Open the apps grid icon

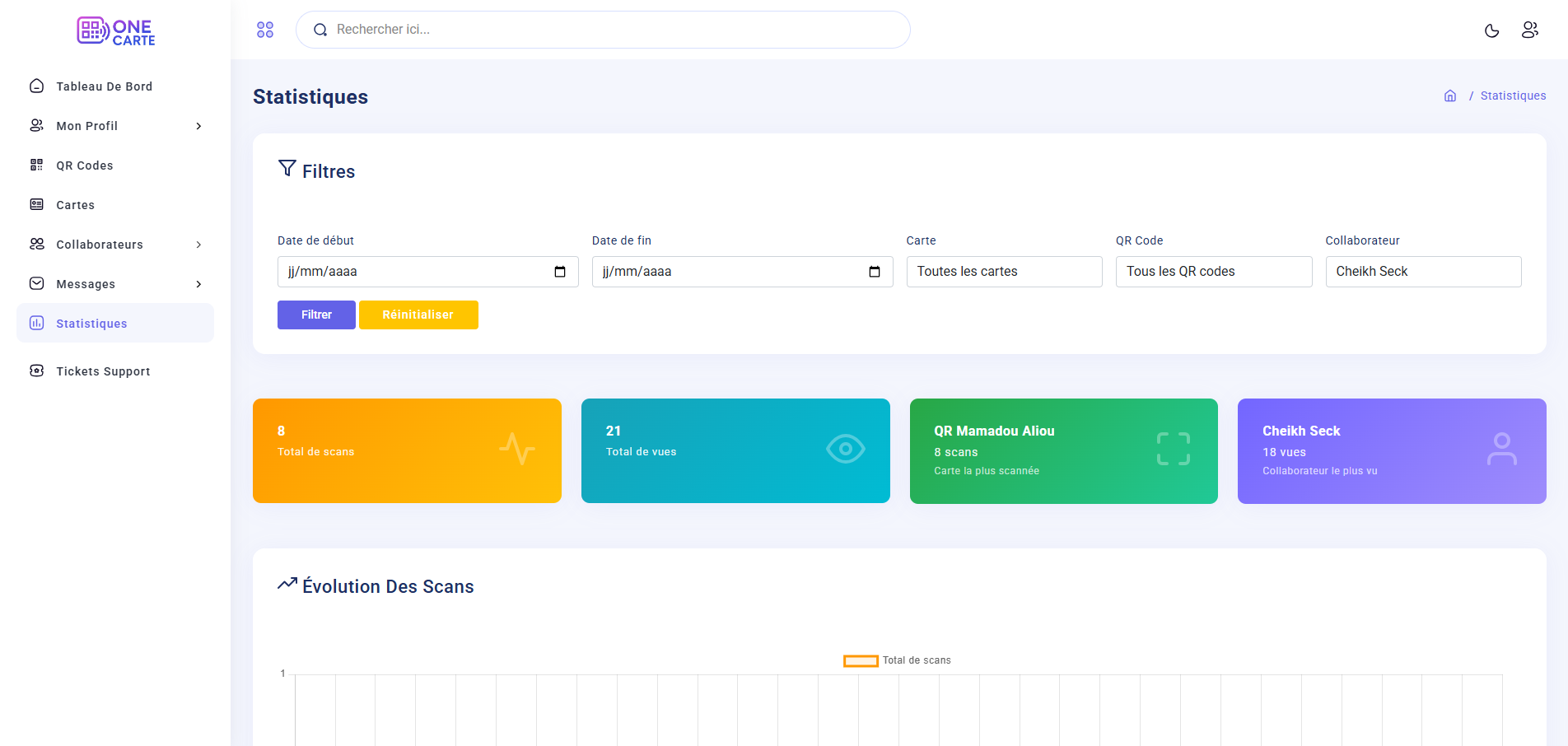pyautogui.click(x=265, y=30)
